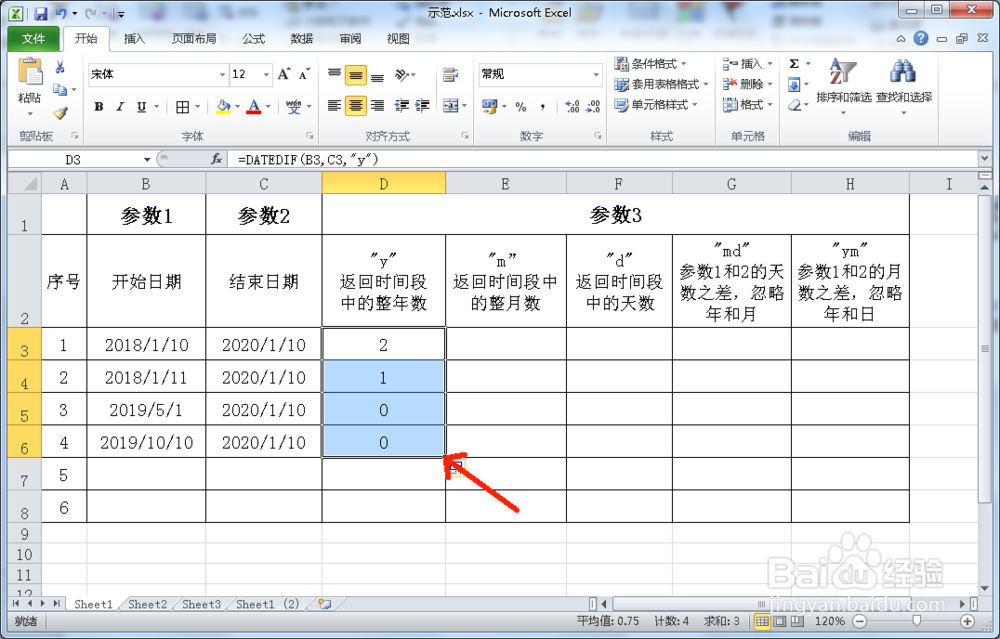1000x639 pixels.
Task: Open Sort and Filter (排序和筛选)
Action: pos(841,85)
